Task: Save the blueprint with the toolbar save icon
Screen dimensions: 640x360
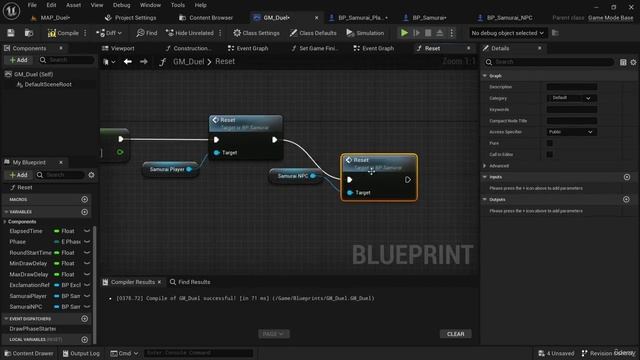Action: [11, 33]
